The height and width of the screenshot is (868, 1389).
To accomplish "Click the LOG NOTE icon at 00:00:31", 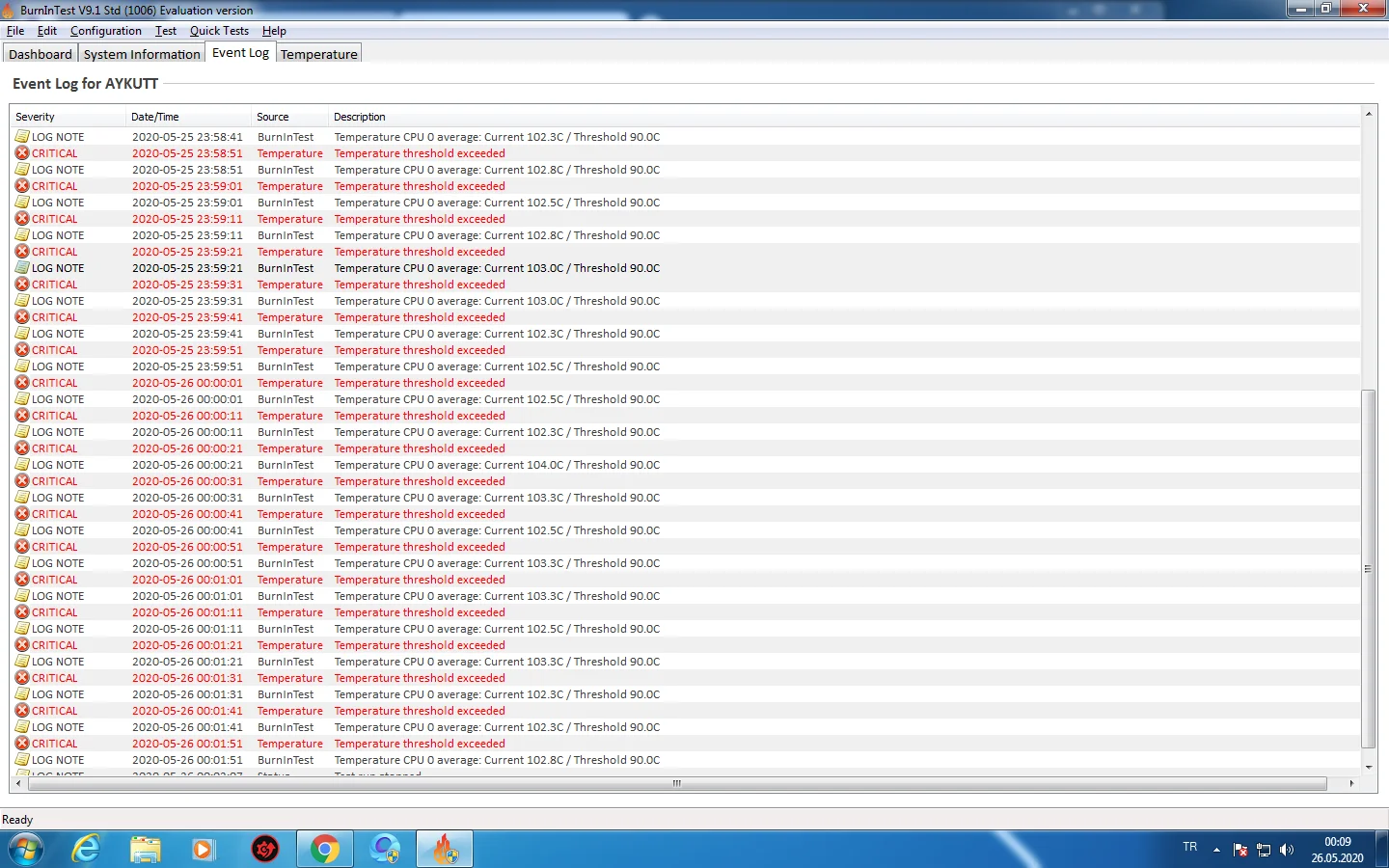I will click(x=22, y=497).
